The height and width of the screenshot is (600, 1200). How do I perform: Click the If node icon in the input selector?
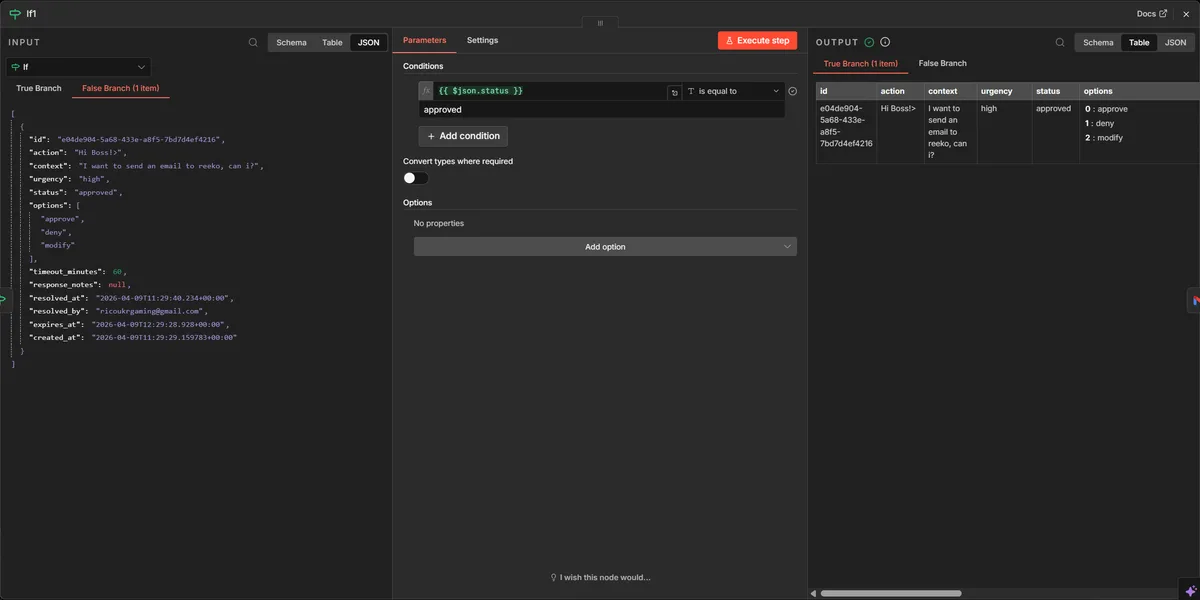[16, 67]
